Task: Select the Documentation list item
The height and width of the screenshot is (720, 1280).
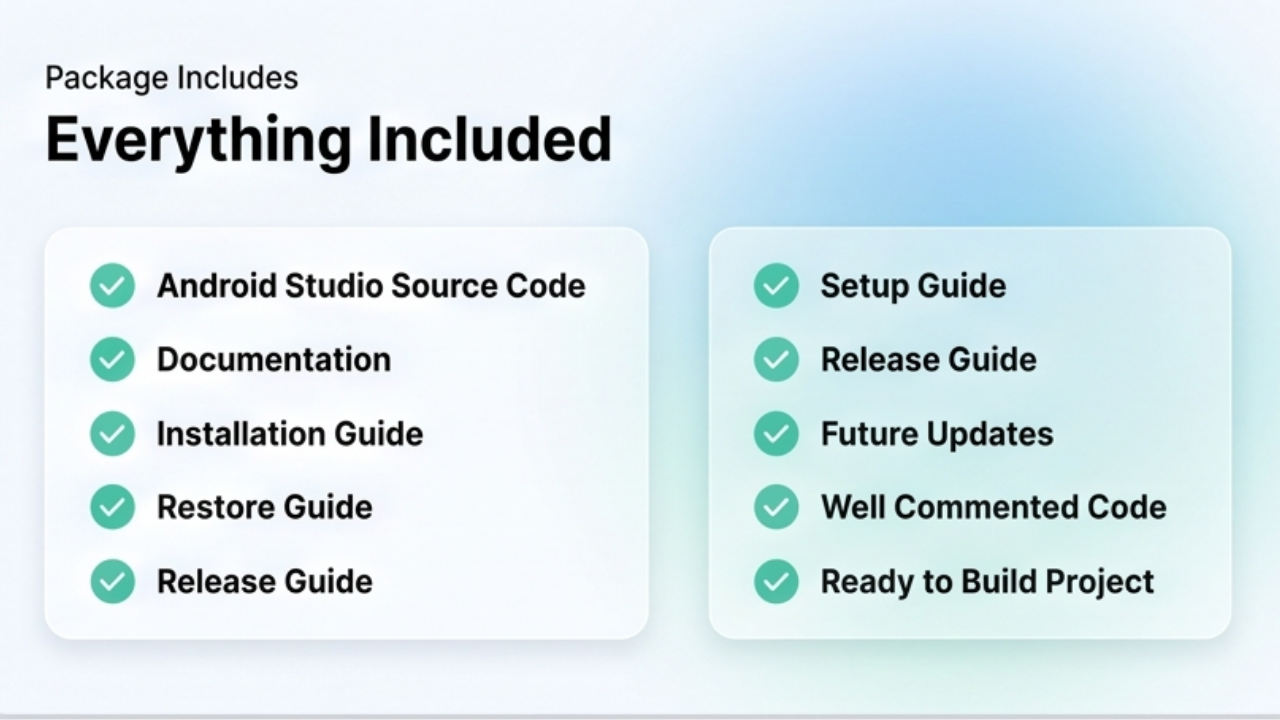Action: point(274,360)
